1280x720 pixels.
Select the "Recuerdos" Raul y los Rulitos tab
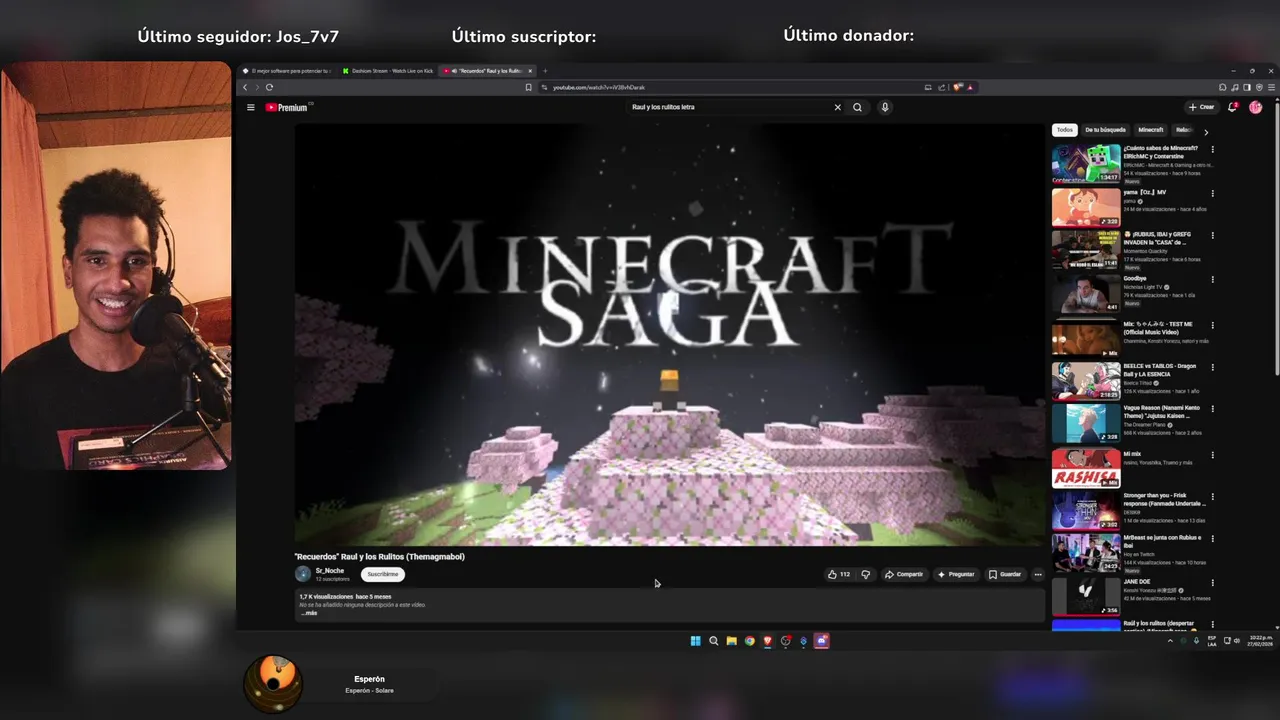pyautogui.click(x=485, y=71)
